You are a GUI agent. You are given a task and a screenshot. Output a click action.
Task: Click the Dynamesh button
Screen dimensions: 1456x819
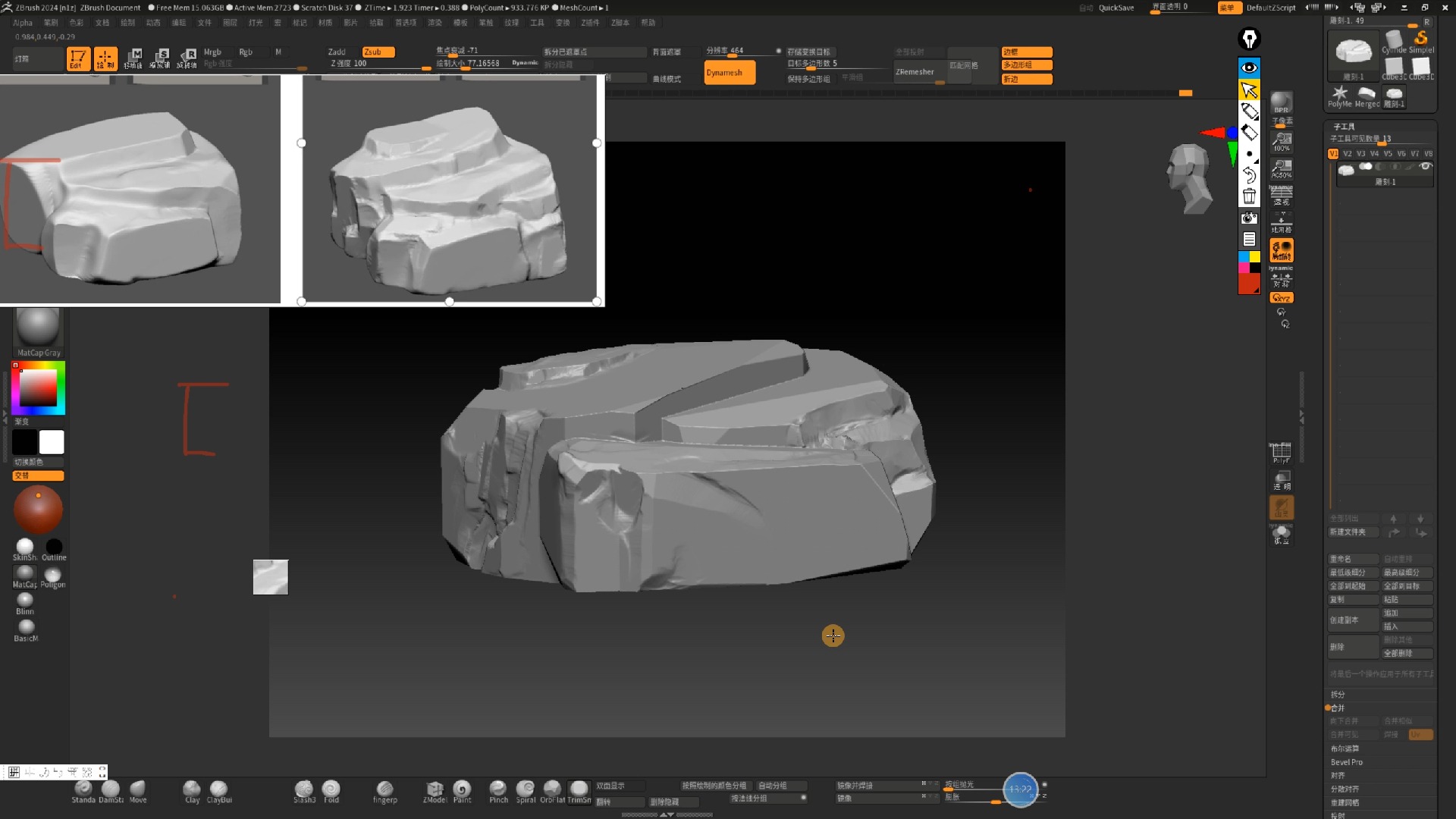(730, 73)
